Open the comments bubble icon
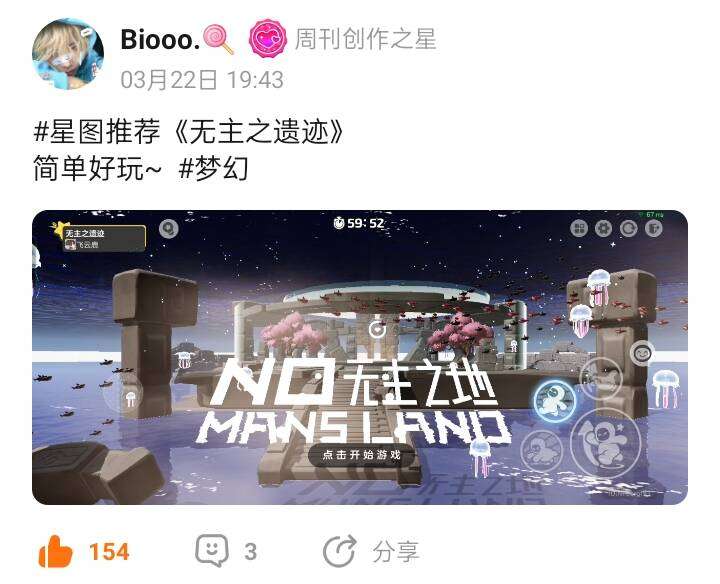Viewport: 720px width, 584px height. (x=212, y=550)
